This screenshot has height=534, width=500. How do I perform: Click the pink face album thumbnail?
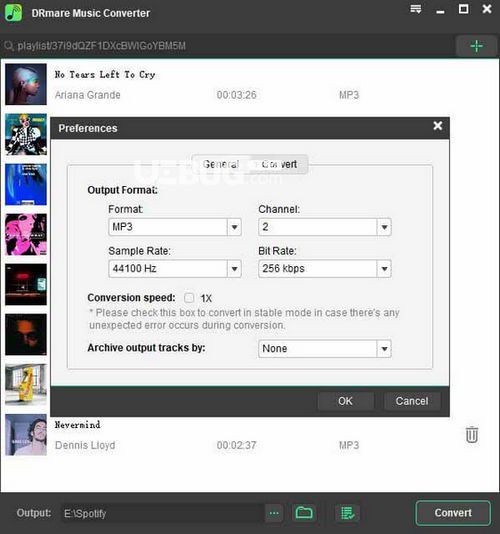(26, 234)
